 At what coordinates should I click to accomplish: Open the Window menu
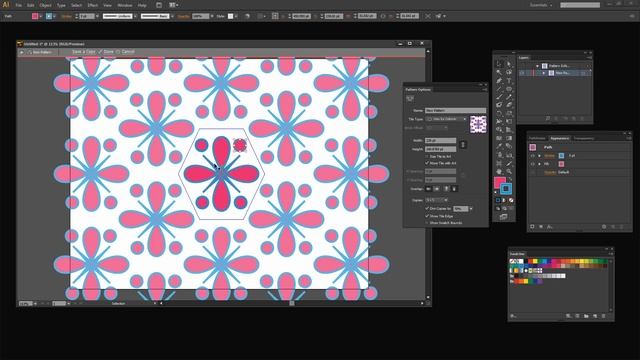124,5
